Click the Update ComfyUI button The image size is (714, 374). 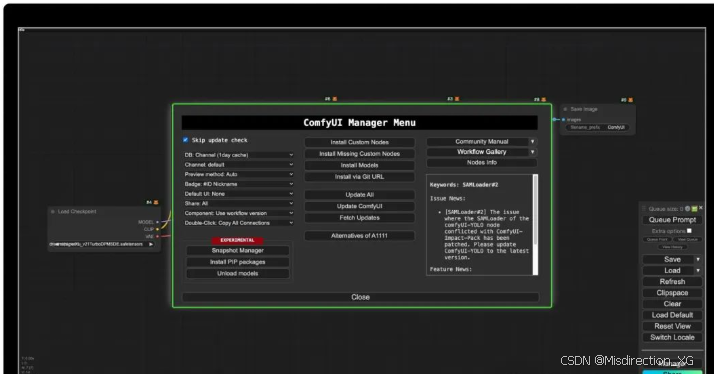coord(359,206)
